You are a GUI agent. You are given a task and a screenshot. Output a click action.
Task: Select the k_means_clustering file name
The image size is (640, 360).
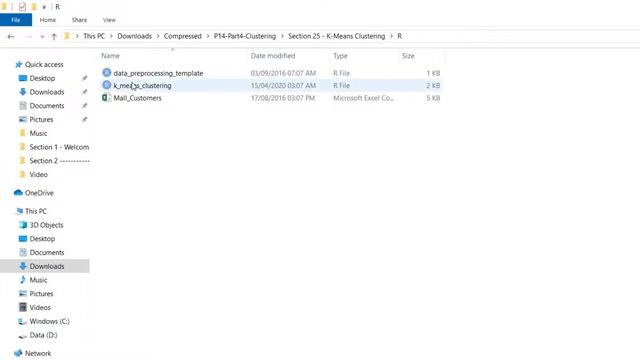tap(142, 85)
